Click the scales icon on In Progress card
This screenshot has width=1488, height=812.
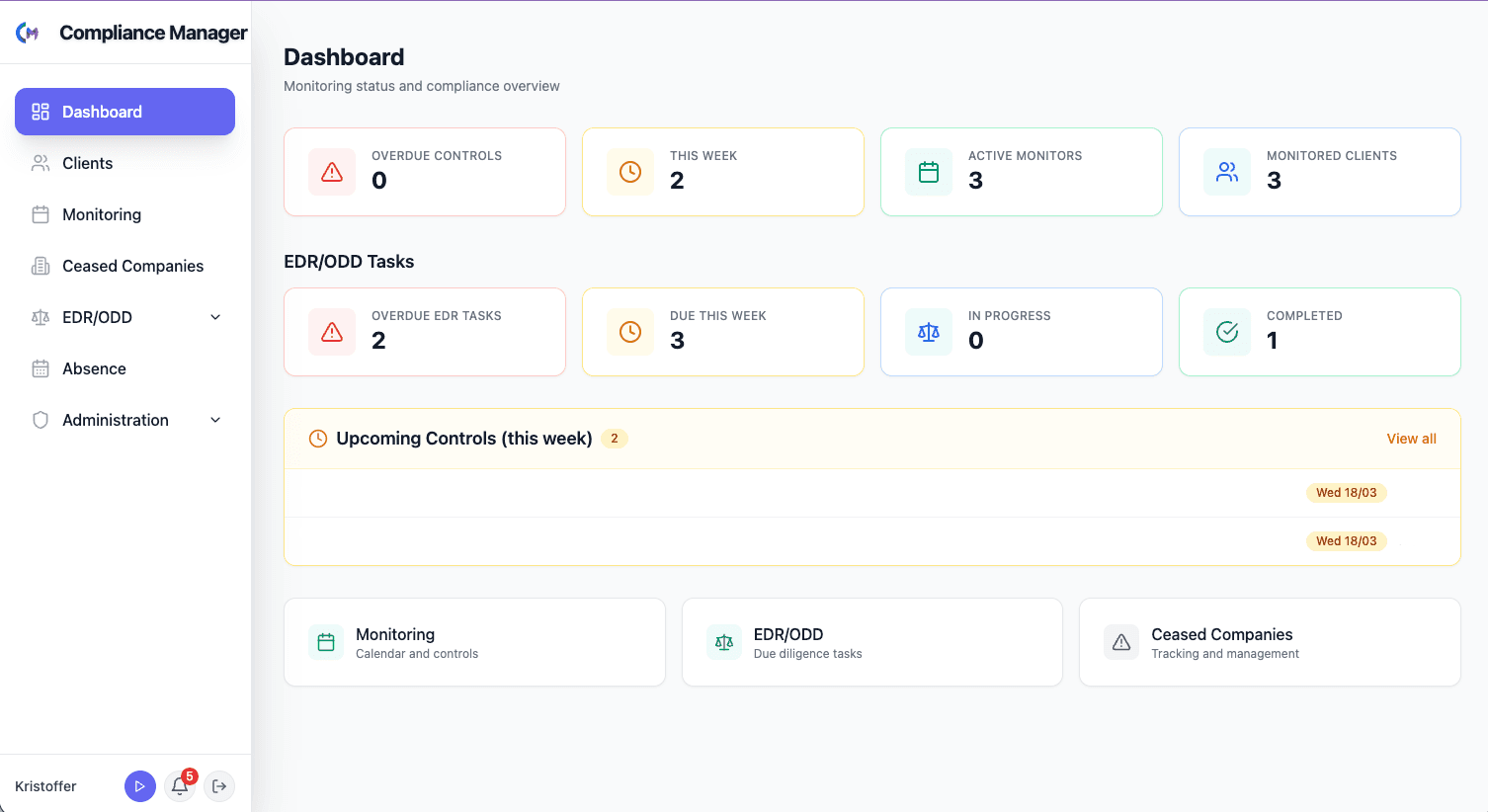tap(929, 332)
